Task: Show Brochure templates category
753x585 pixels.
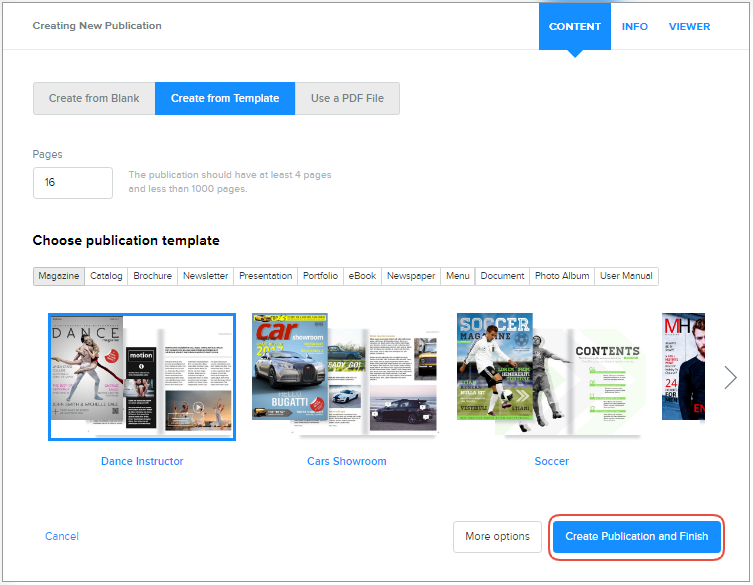Action: pos(153,276)
